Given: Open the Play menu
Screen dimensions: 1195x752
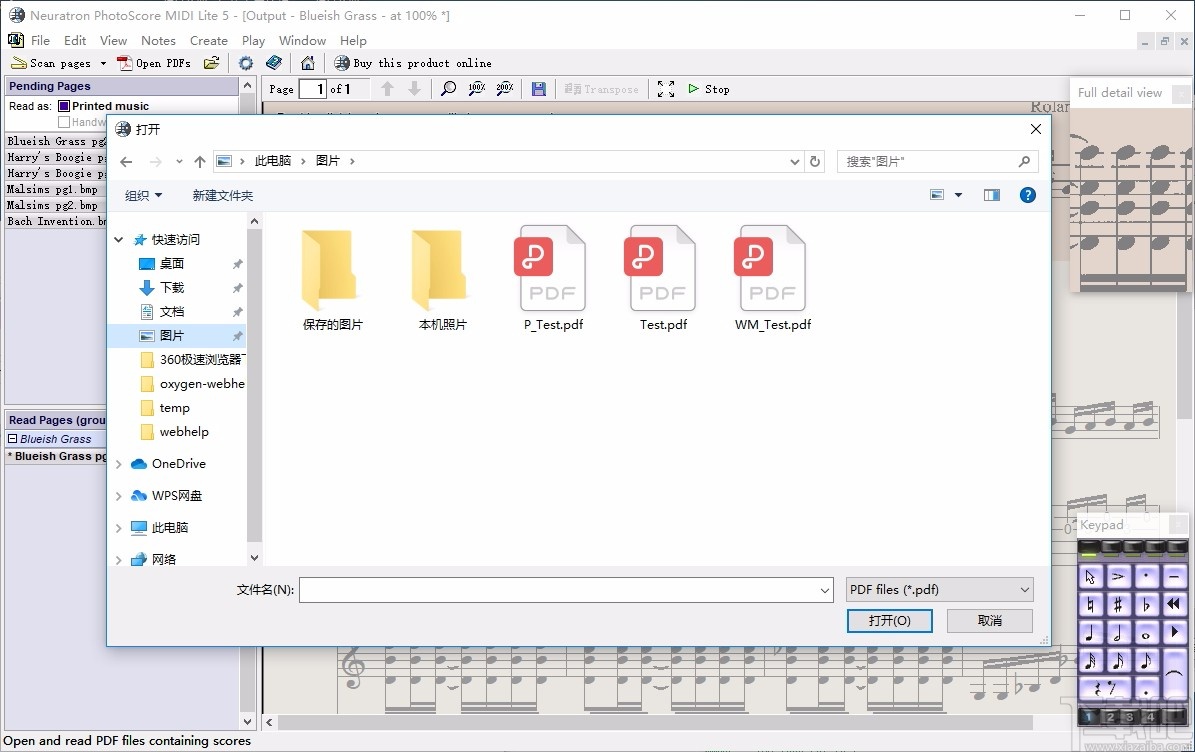Looking at the screenshot, I should click(x=253, y=40).
